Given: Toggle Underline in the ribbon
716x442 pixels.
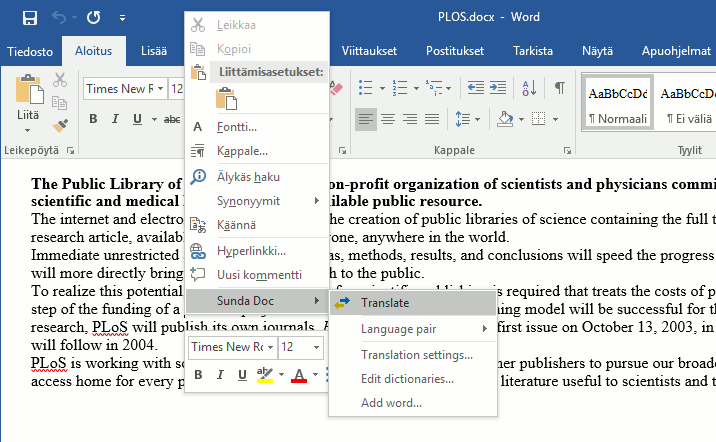Looking at the screenshot, I should point(137,119).
